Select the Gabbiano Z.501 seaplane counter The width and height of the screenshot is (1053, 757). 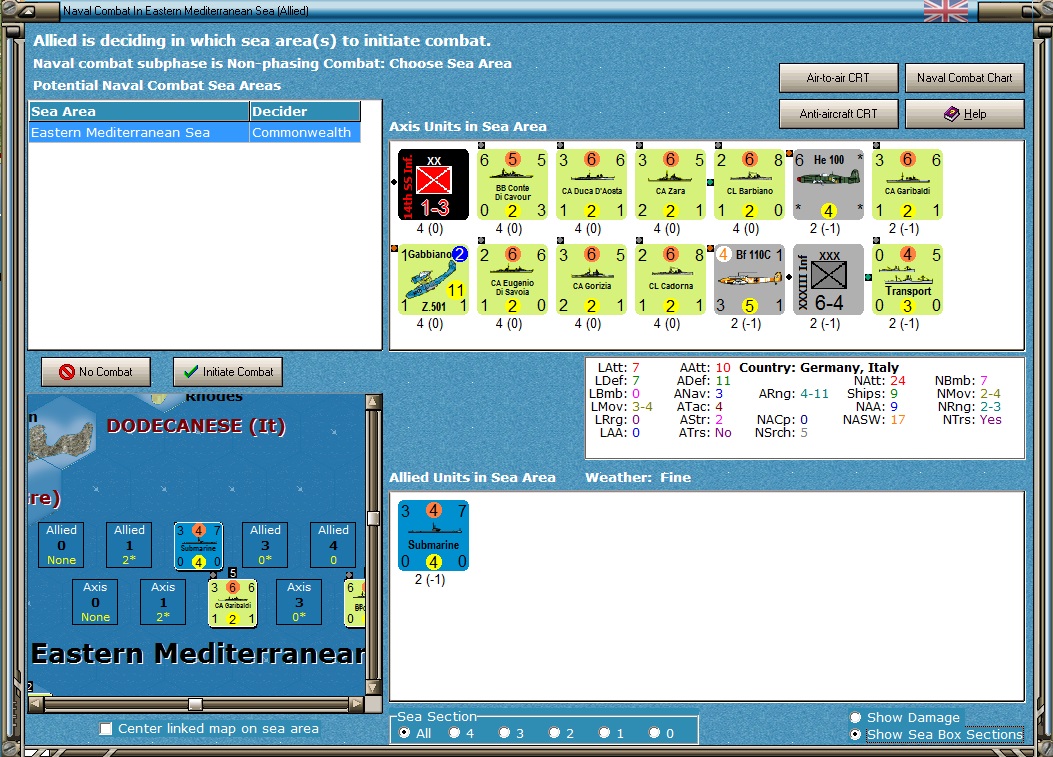coord(433,279)
